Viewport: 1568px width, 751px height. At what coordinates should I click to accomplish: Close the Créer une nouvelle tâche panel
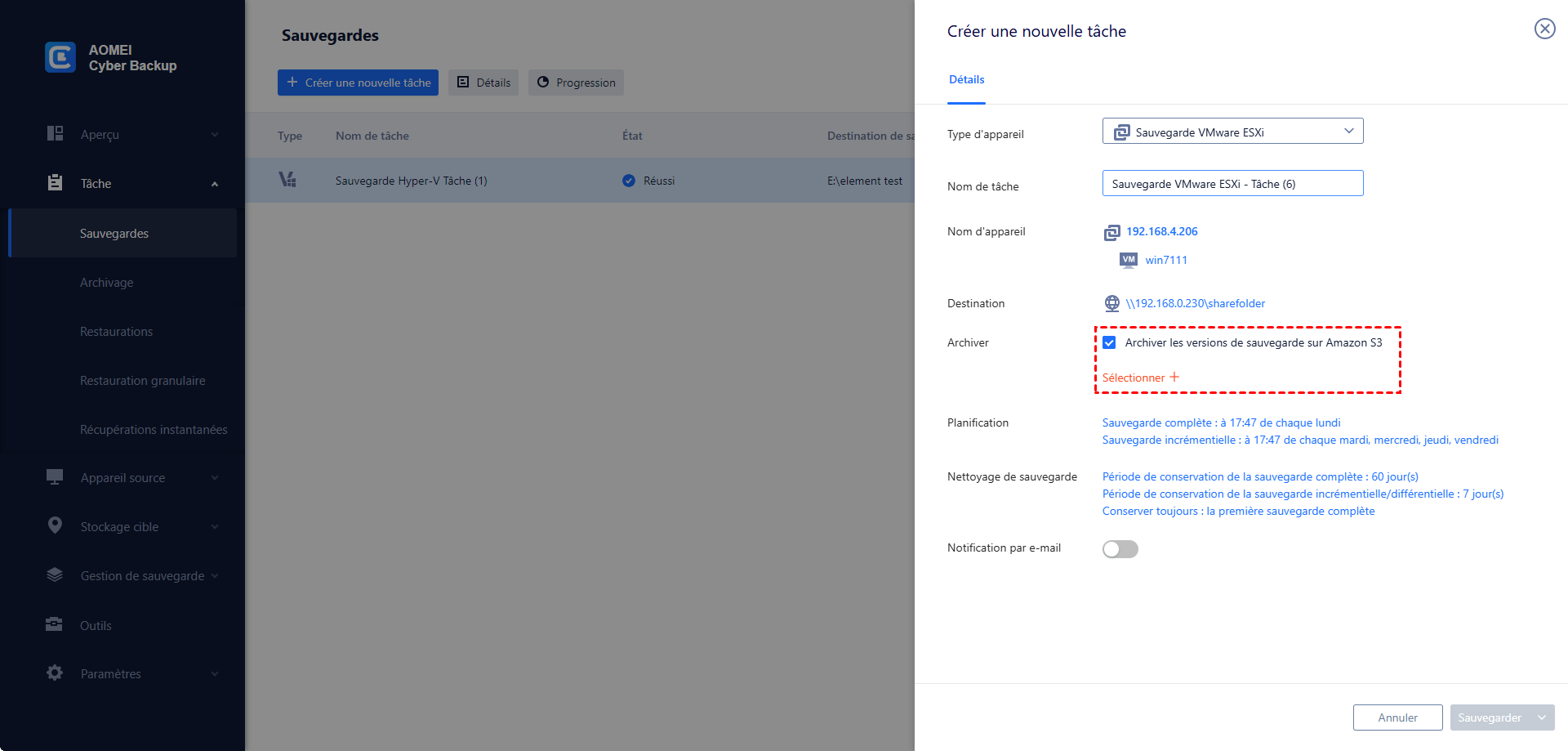click(1544, 29)
